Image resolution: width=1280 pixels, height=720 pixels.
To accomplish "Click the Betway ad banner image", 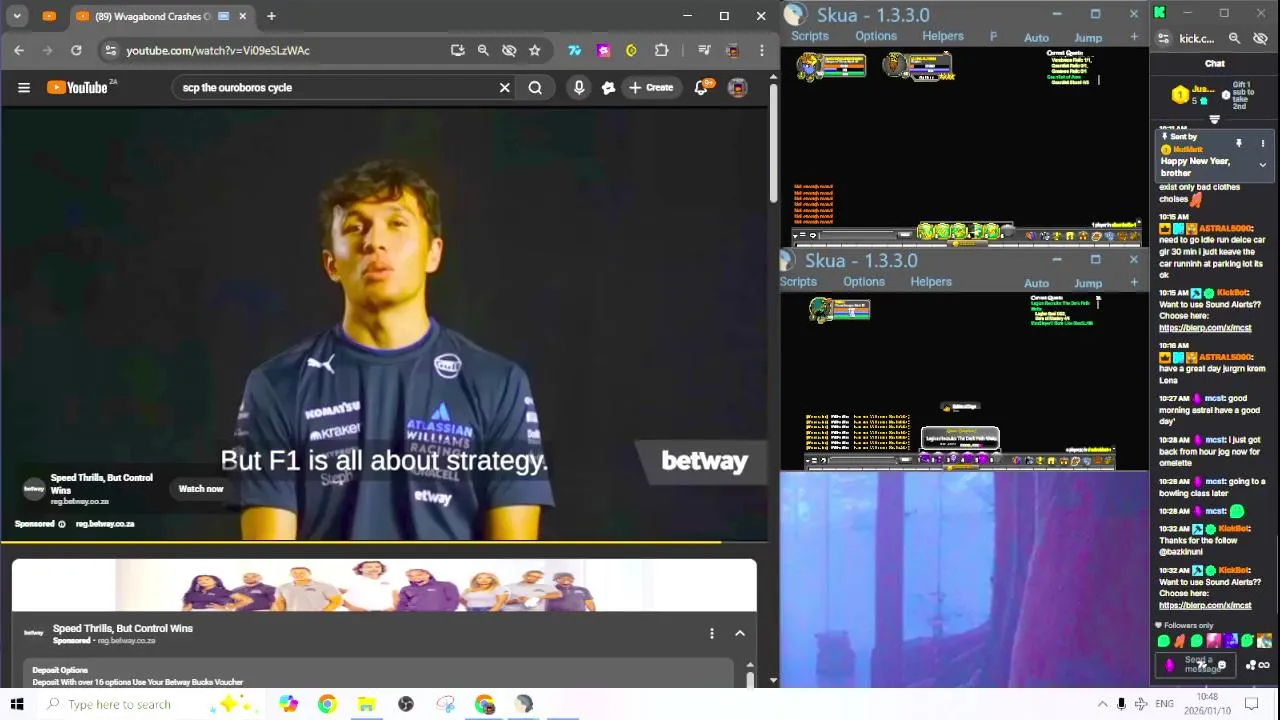I will click(x=384, y=585).
